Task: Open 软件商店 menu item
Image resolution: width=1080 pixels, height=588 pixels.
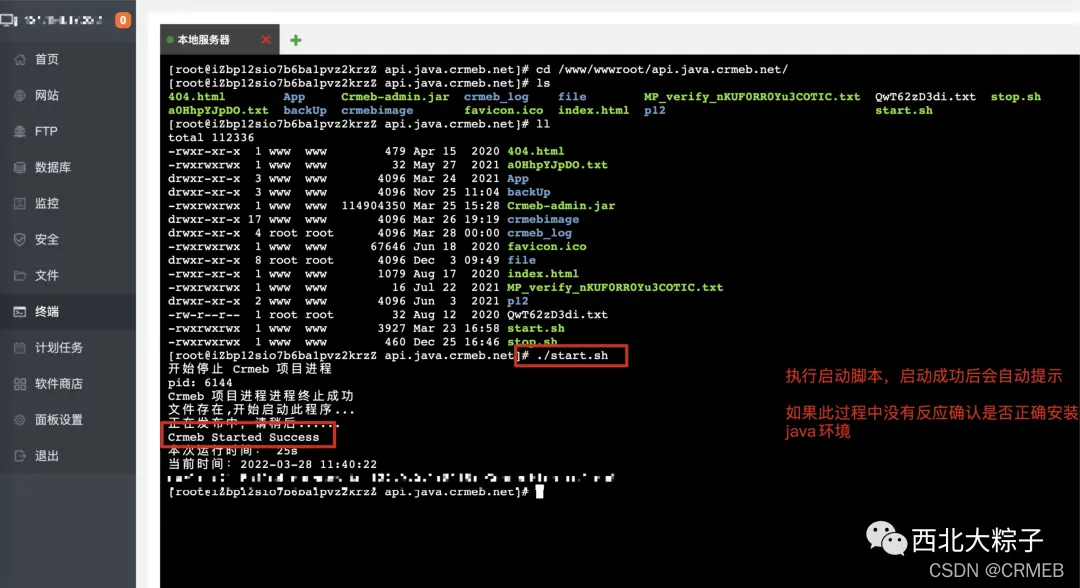Action: (x=68, y=384)
